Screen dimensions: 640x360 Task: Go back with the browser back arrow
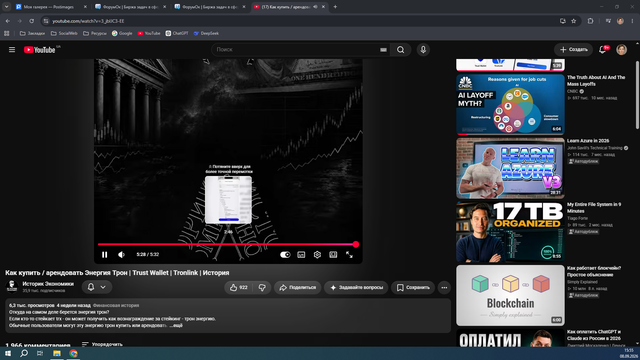[8, 21]
